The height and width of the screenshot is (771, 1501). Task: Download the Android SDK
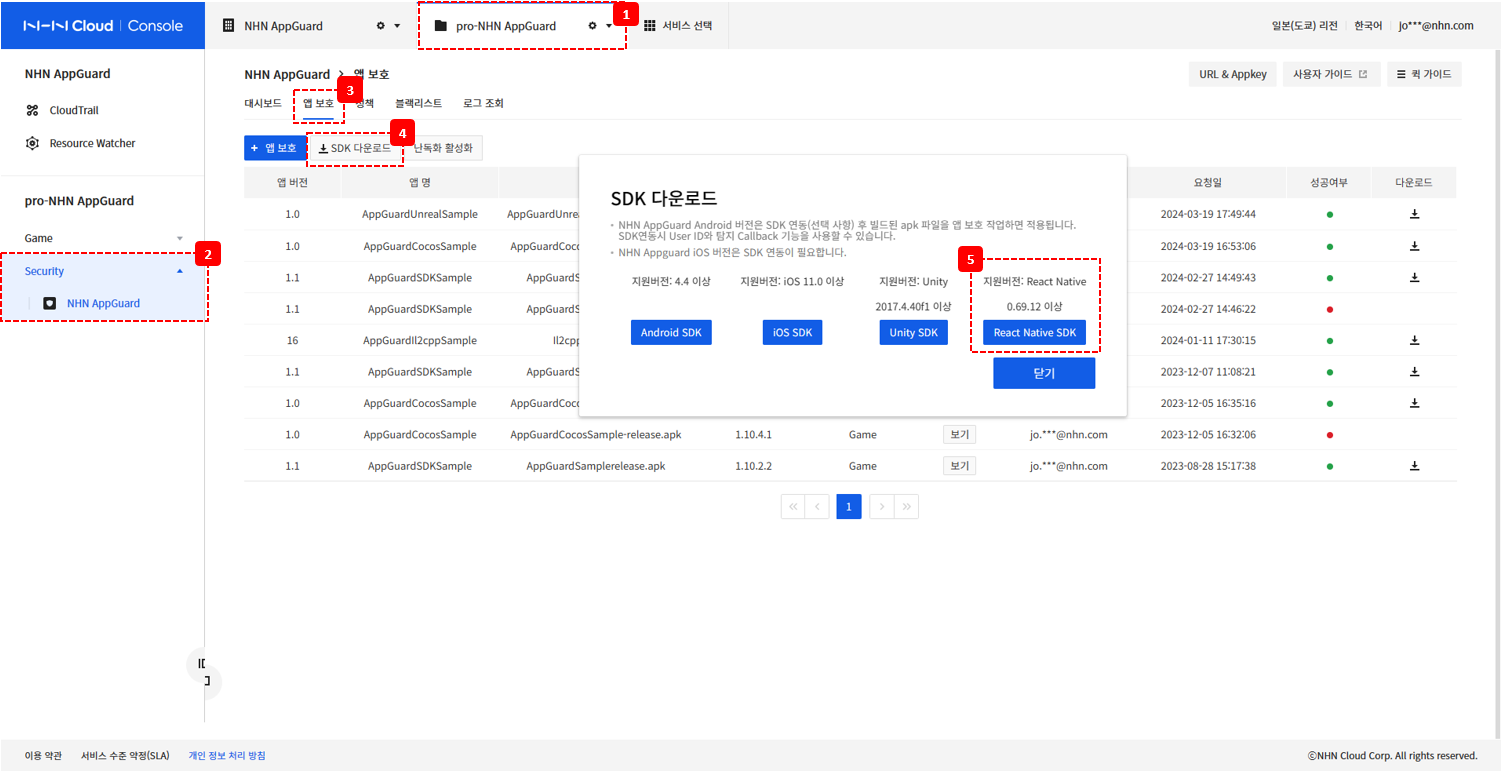click(671, 333)
